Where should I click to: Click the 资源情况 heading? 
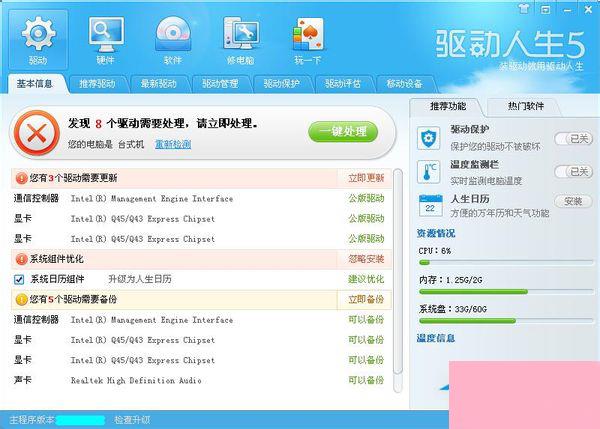[x=436, y=233]
